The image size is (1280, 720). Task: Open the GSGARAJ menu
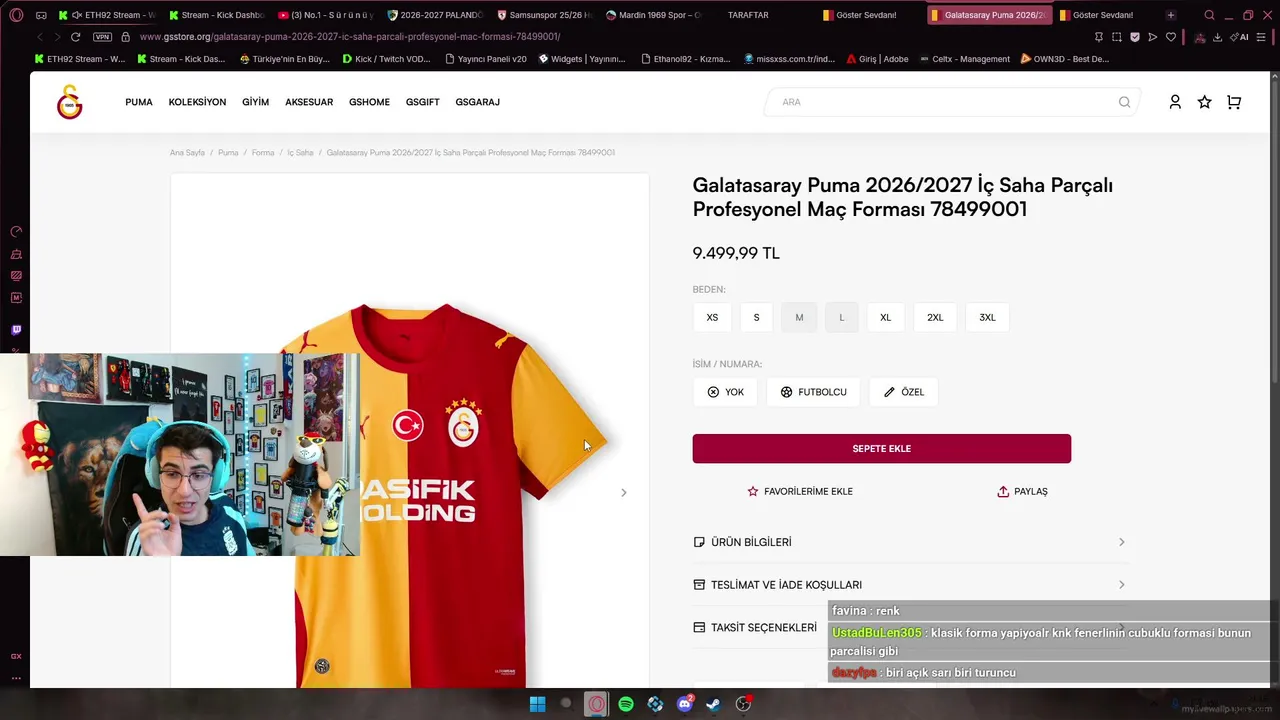(478, 102)
